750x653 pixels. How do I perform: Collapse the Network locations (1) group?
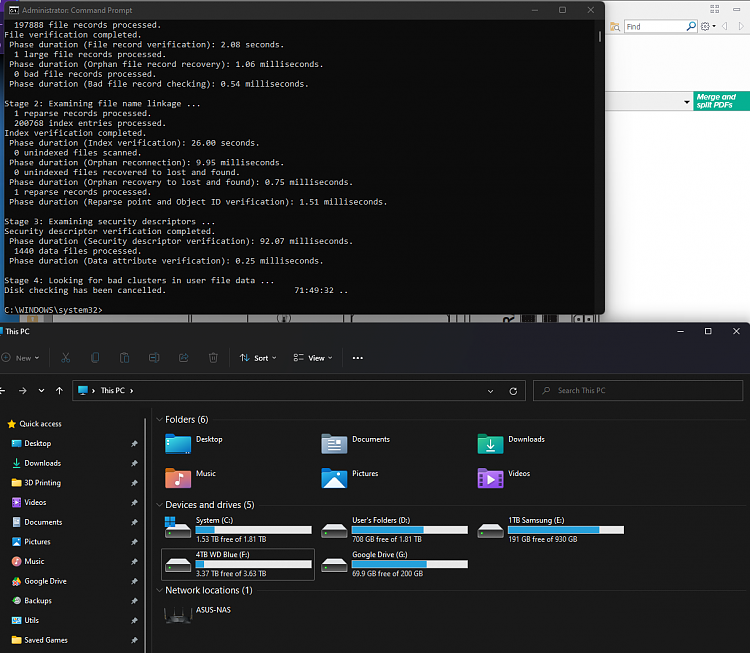[159, 590]
